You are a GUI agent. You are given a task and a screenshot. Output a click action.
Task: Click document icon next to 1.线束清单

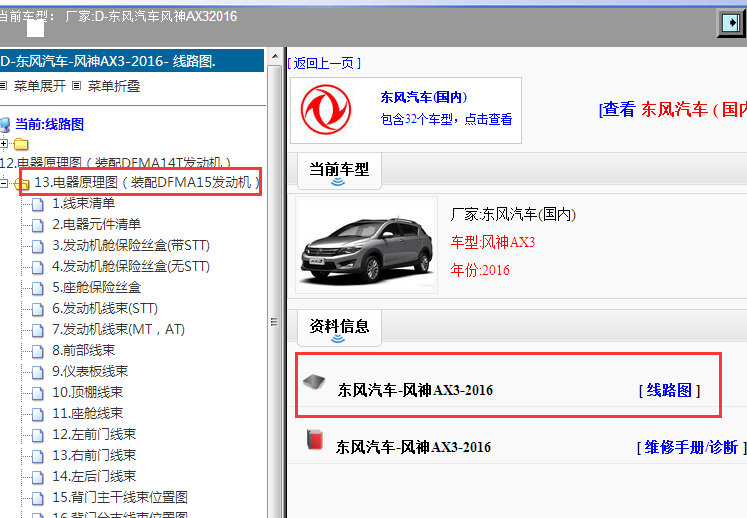[x=38, y=204]
